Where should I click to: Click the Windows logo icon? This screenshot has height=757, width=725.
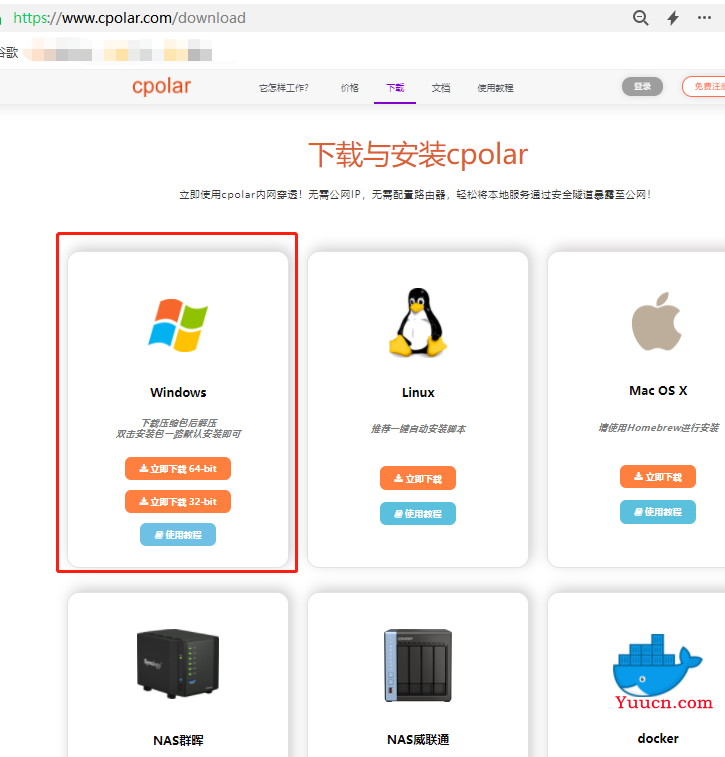coord(178,325)
